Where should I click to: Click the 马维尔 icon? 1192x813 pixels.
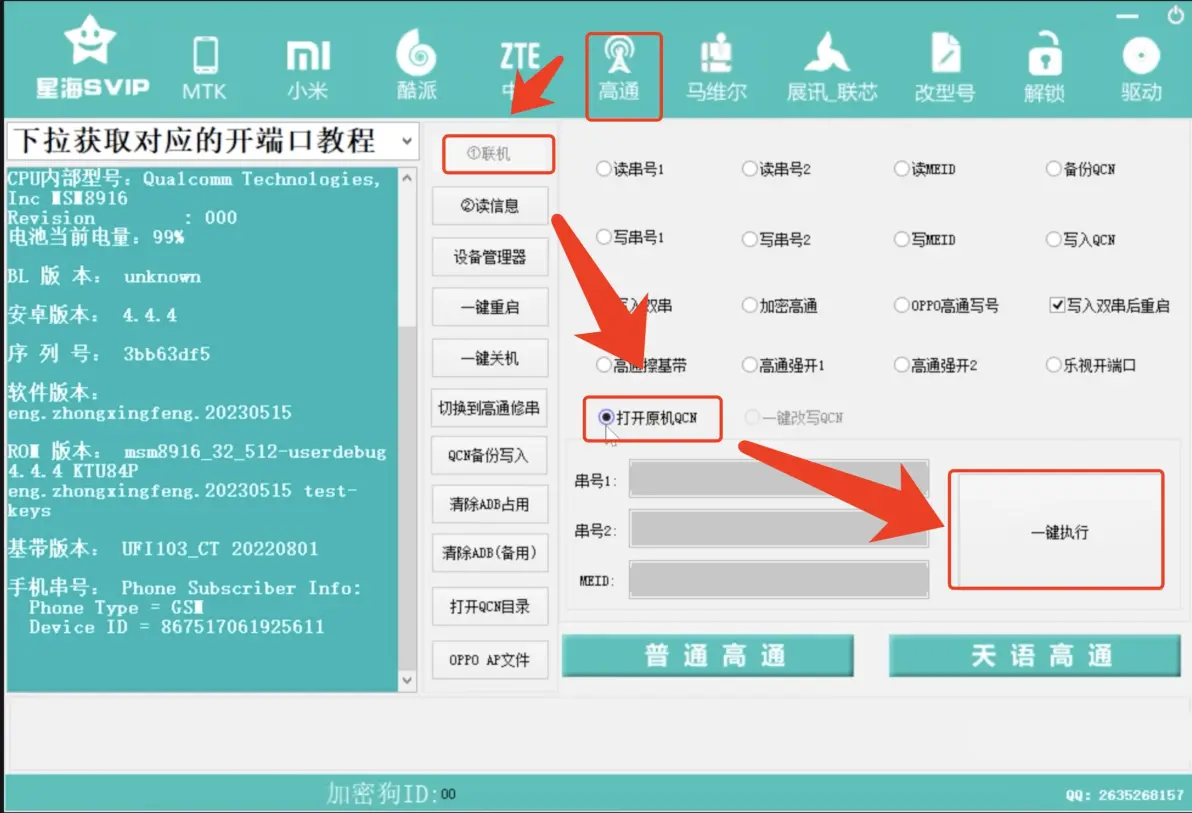coord(716,66)
